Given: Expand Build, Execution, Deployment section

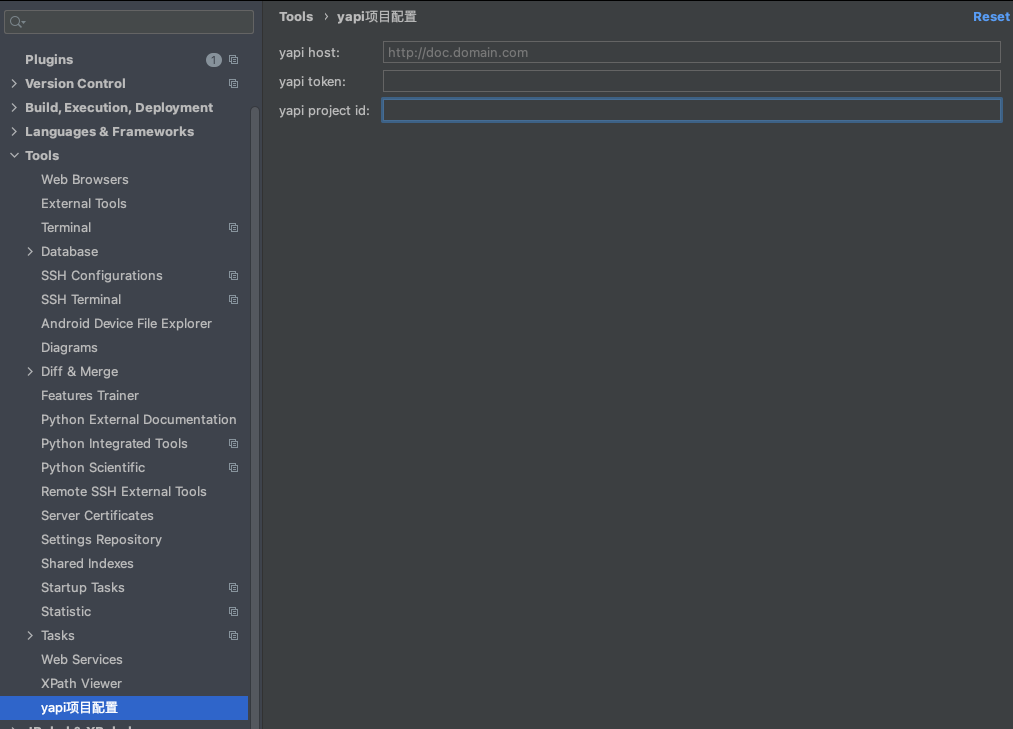Looking at the screenshot, I should click(14, 107).
